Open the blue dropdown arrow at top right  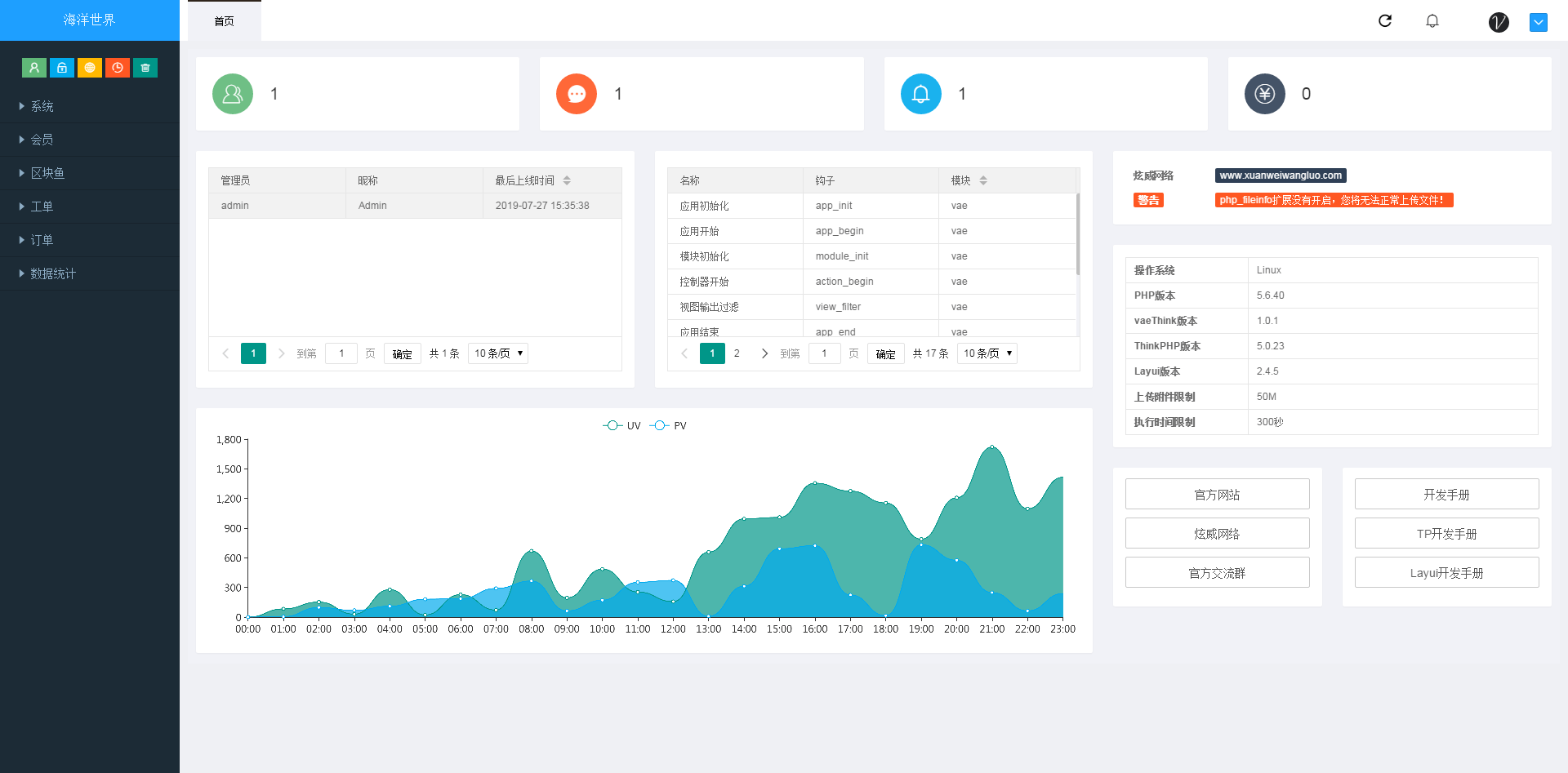(1539, 22)
